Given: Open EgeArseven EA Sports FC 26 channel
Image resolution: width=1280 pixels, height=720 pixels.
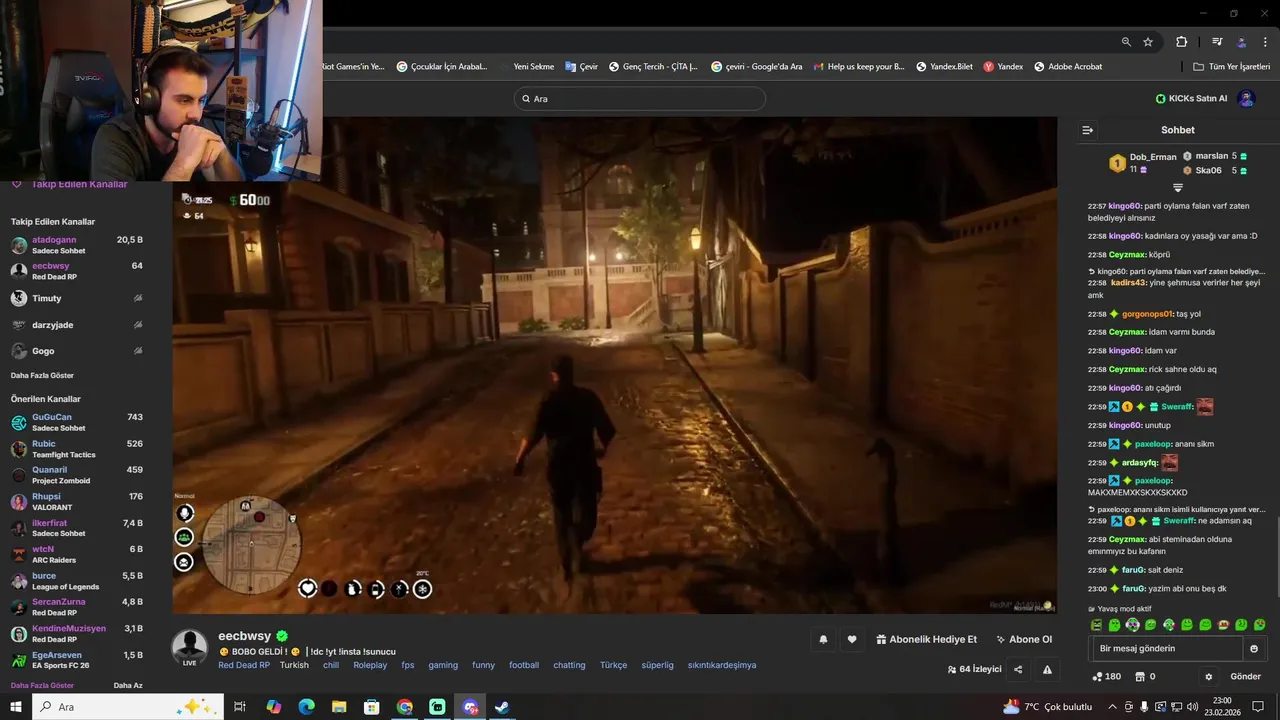Looking at the screenshot, I should [76, 660].
